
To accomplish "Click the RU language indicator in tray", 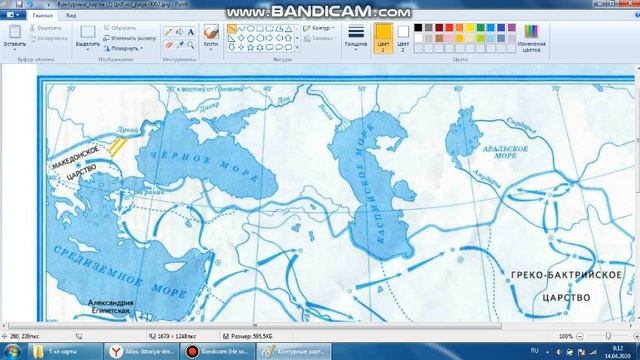I will (534, 350).
